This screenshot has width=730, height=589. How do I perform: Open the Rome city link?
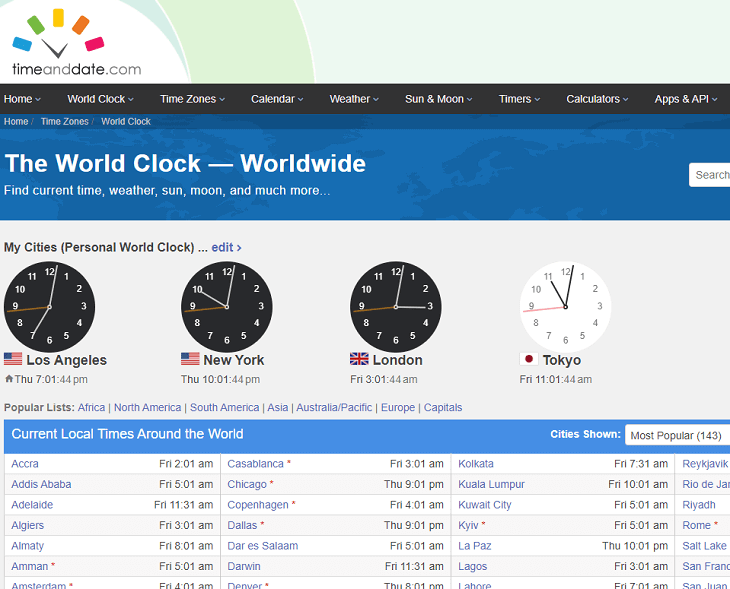[696, 525]
